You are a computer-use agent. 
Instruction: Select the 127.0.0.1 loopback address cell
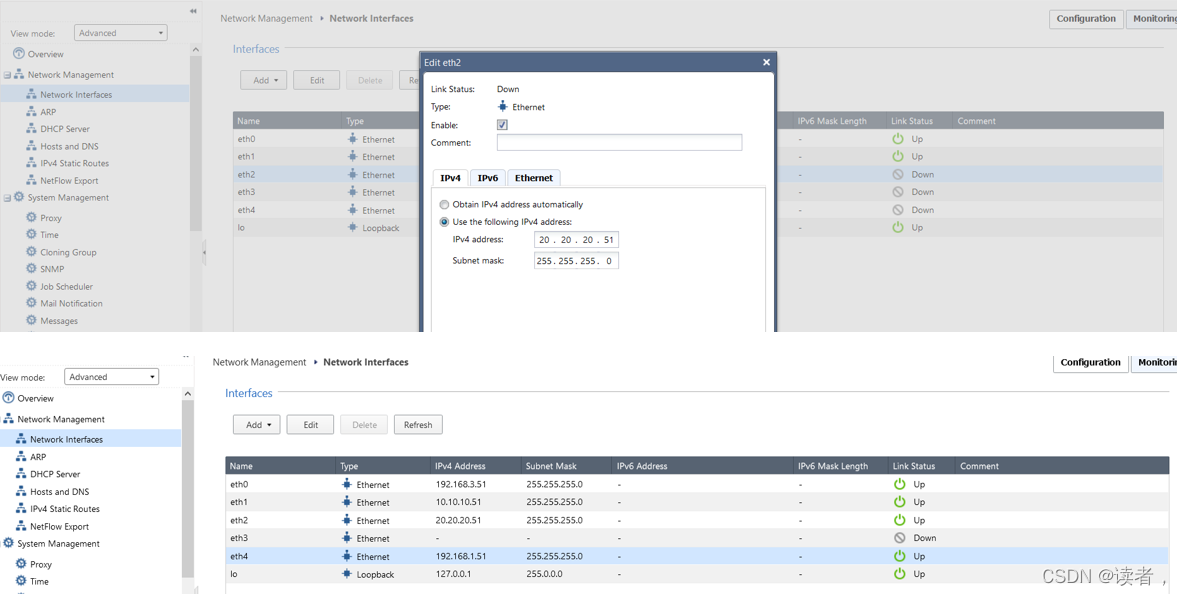pyautogui.click(x=453, y=574)
